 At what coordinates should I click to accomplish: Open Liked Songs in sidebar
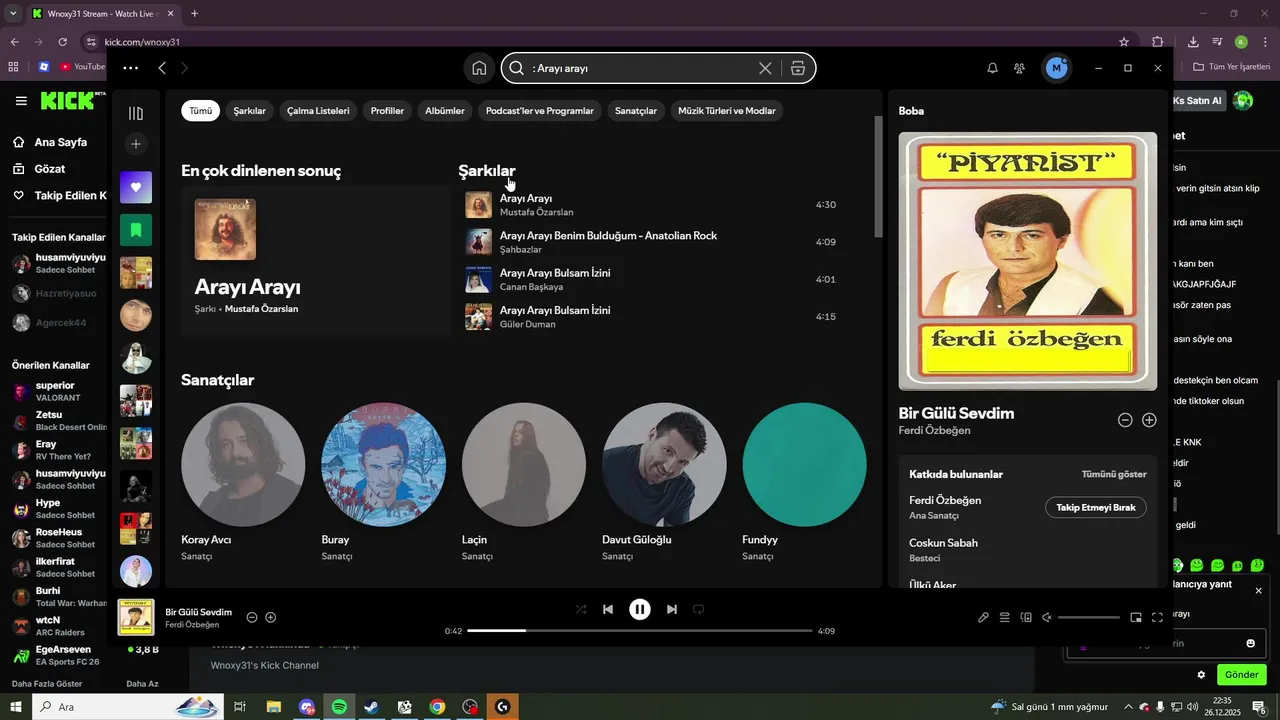pos(136,187)
